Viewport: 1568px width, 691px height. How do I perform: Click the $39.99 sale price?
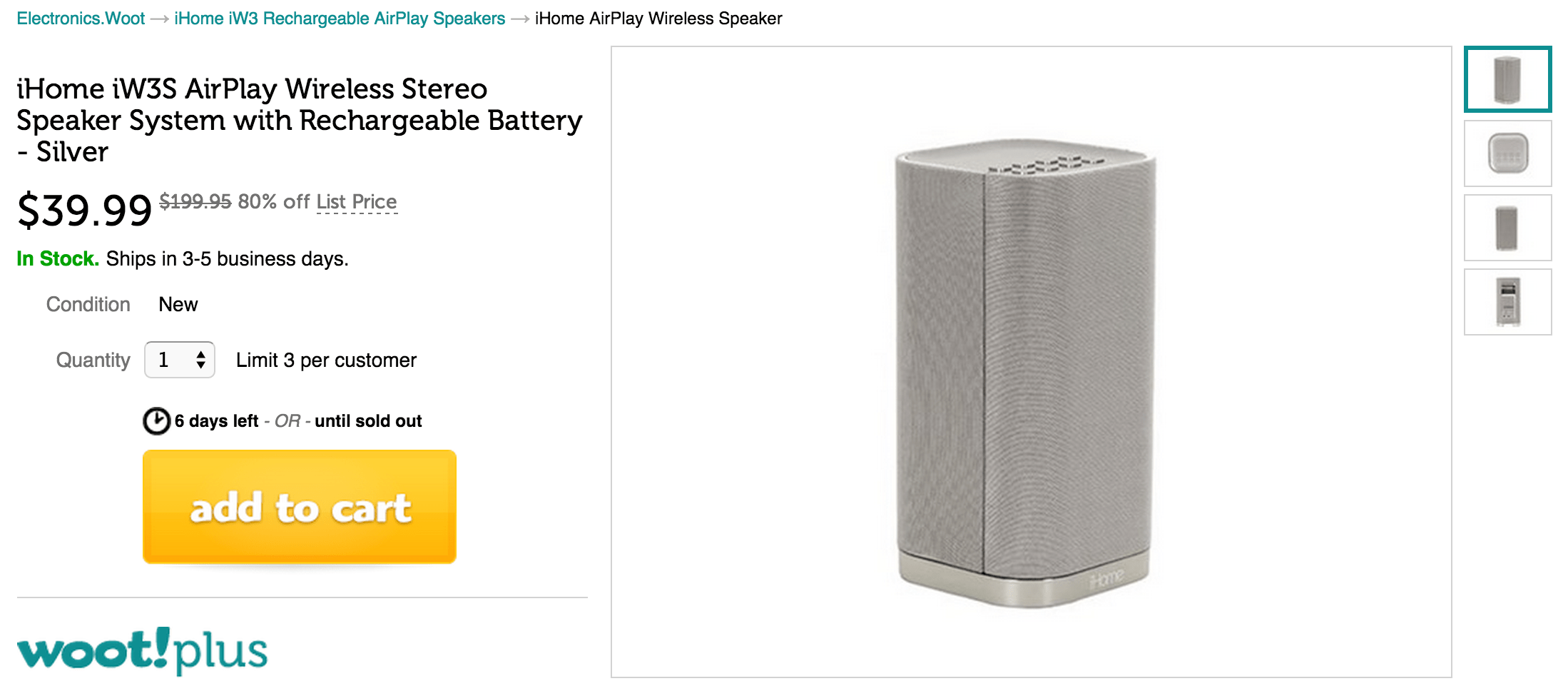(x=84, y=211)
